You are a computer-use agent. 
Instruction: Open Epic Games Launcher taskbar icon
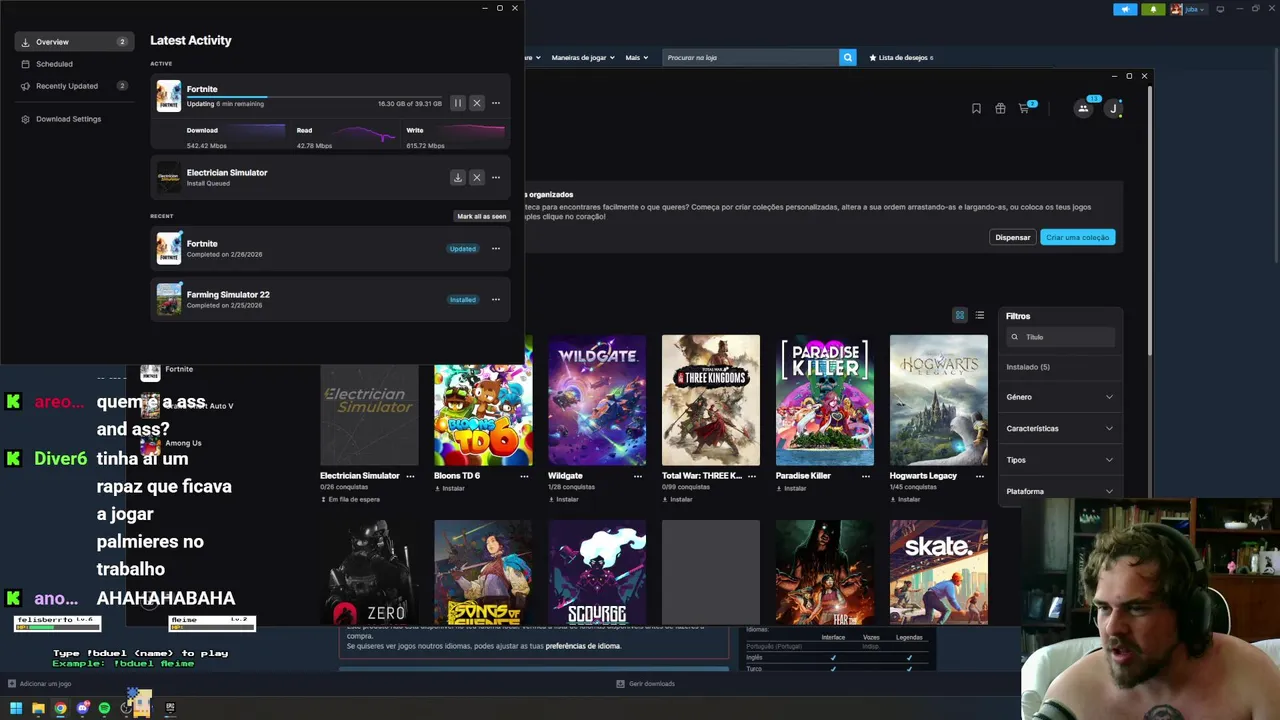[x=170, y=708]
